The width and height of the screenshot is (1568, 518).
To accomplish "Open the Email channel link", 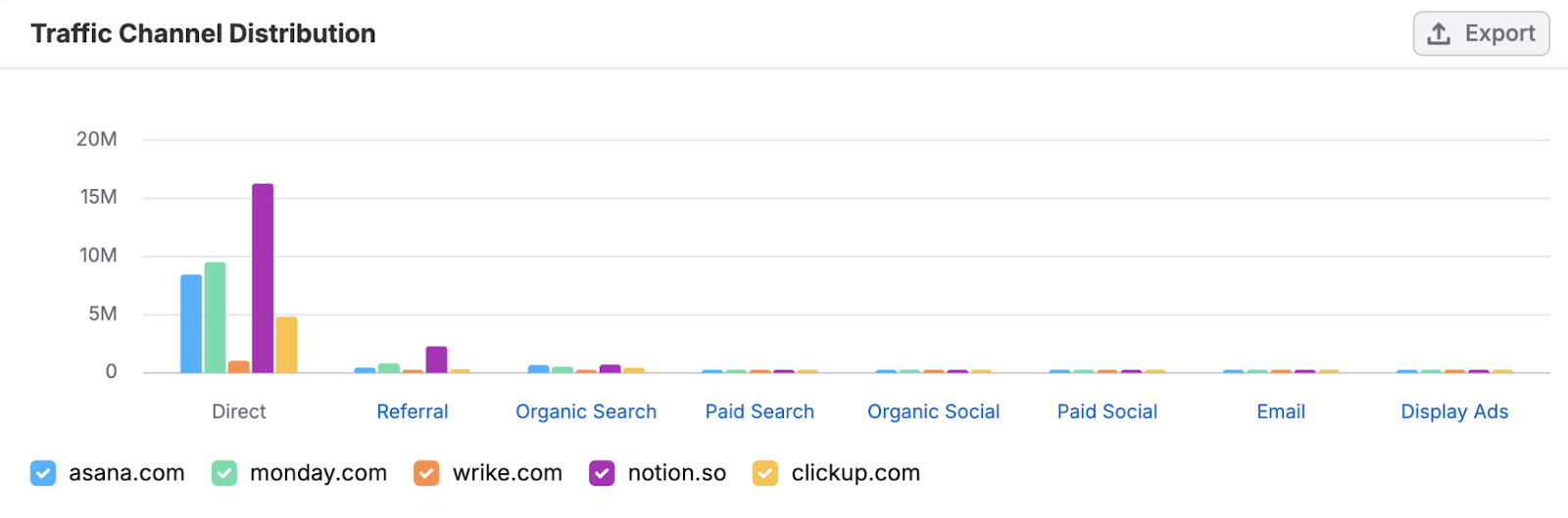I will pos(1281,412).
